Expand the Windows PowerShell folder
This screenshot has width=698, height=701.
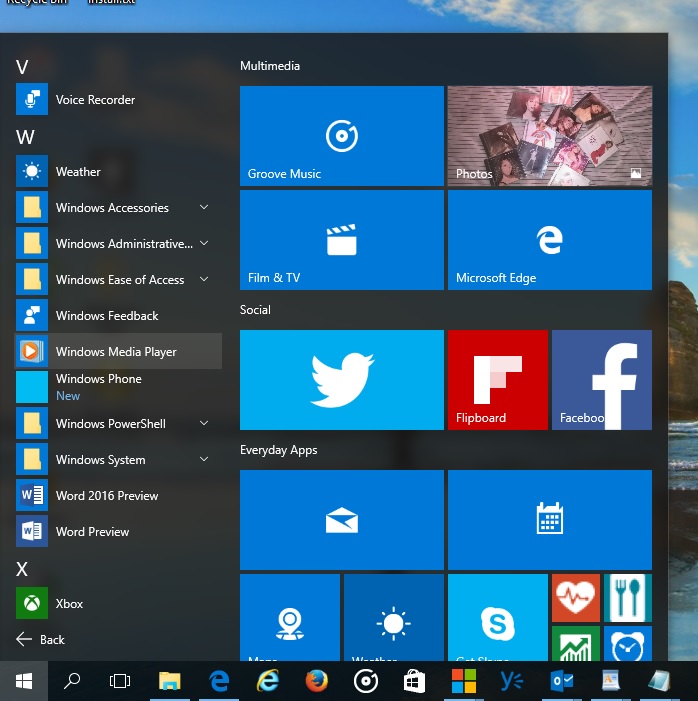(118, 423)
